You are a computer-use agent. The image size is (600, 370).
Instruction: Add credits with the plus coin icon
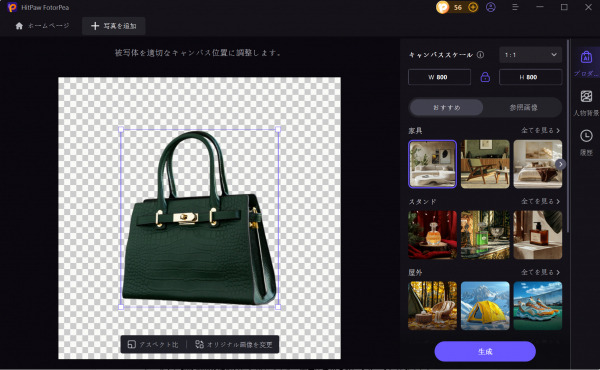tap(473, 7)
